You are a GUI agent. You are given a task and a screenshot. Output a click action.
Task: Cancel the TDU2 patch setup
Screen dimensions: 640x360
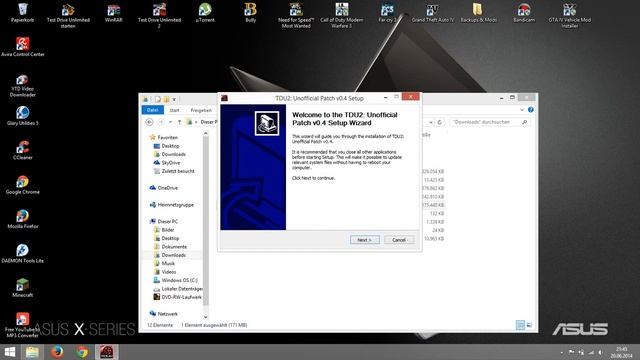[x=399, y=240]
